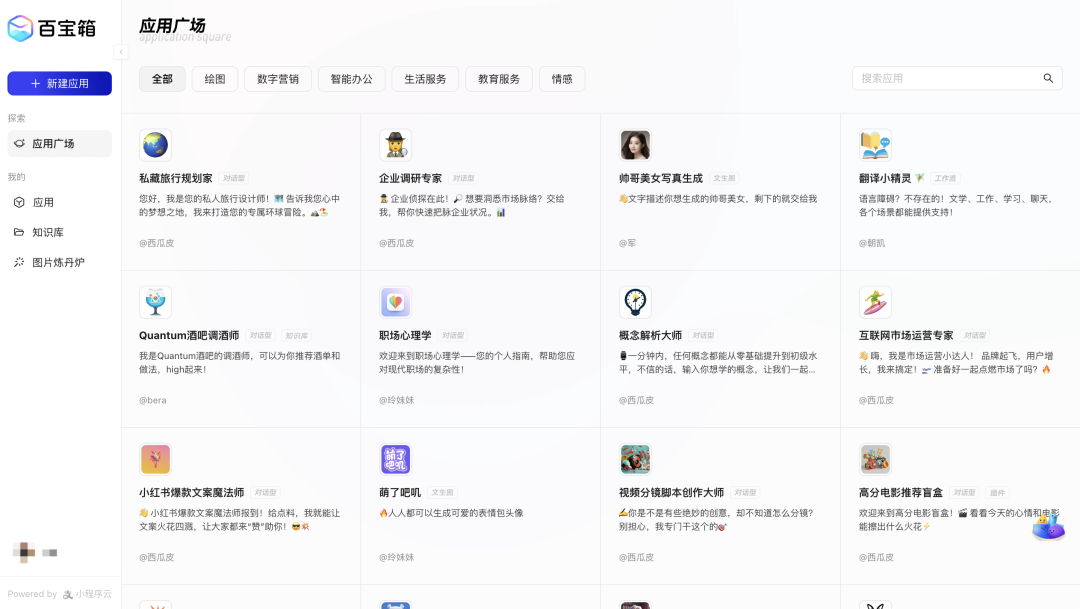Click the 企业调研专家 description text
Screen dimensions: 1080x609
coord(471,205)
